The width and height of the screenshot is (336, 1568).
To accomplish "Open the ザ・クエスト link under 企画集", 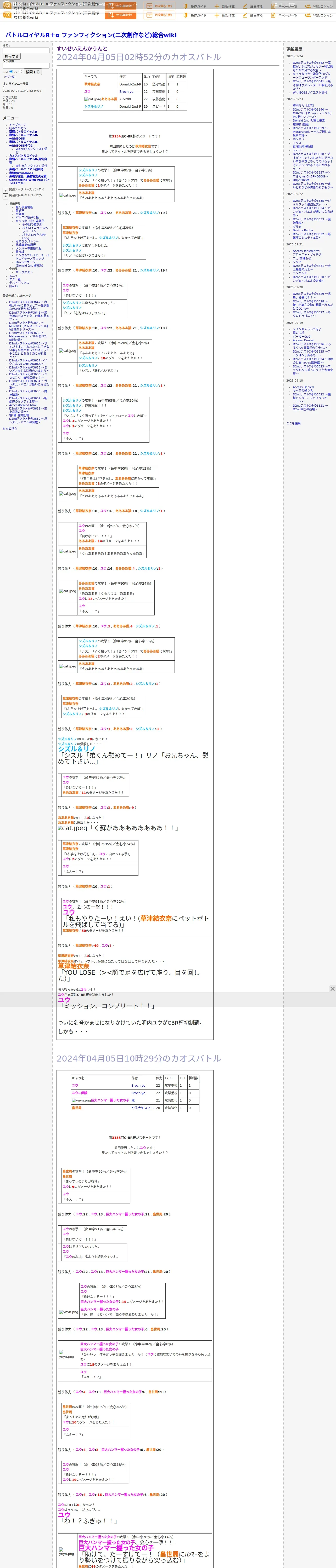I will pyautogui.click(x=24, y=272).
